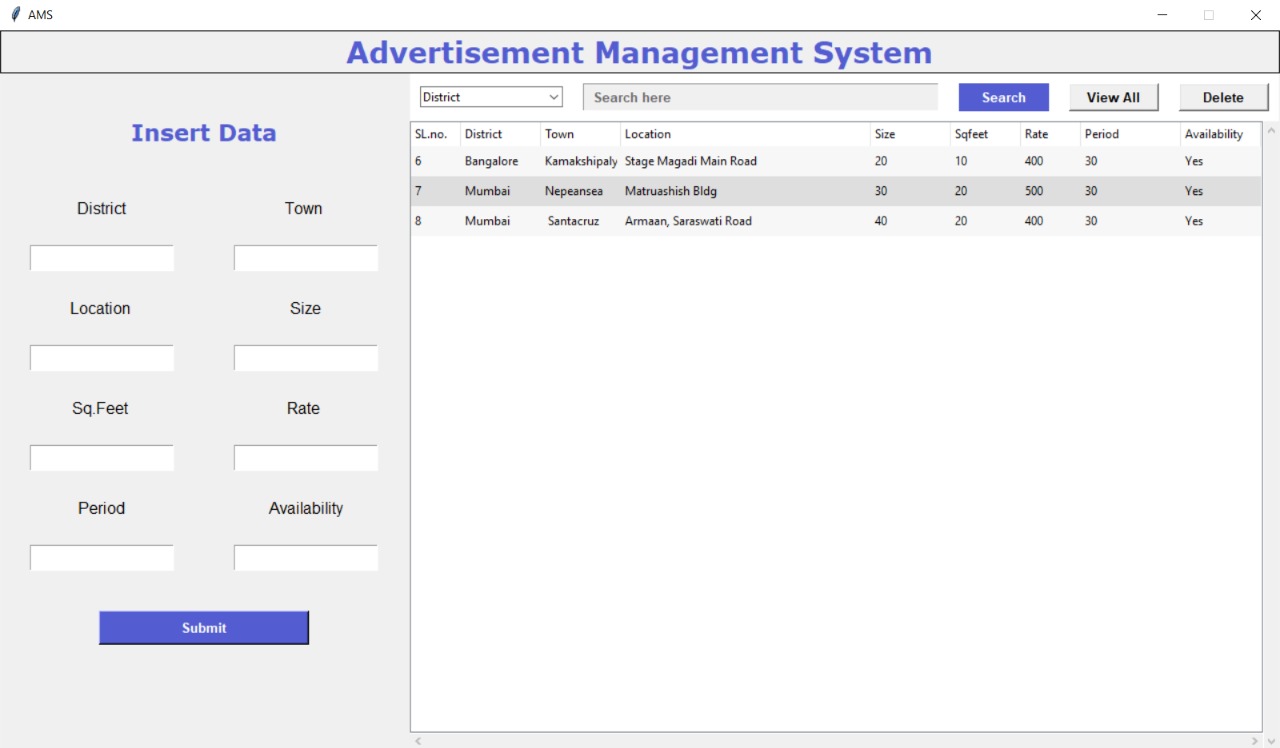Click the Location entry box
This screenshot has height=748, width=1280.
click(x=102, y=358)
